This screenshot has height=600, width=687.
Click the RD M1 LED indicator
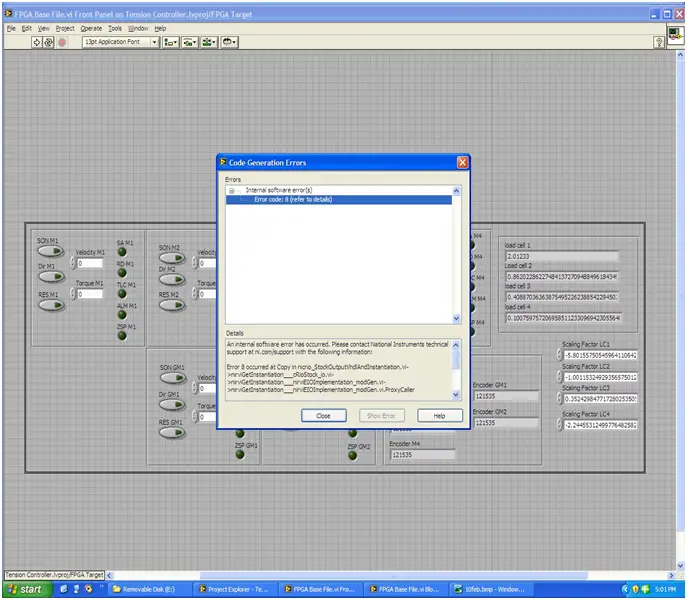click(122, 273)
